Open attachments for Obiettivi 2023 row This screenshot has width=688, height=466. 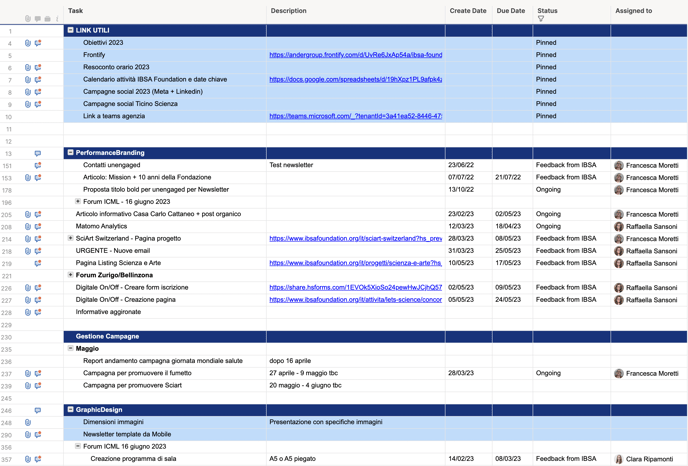pyautogui.click(x=28, y=43)
